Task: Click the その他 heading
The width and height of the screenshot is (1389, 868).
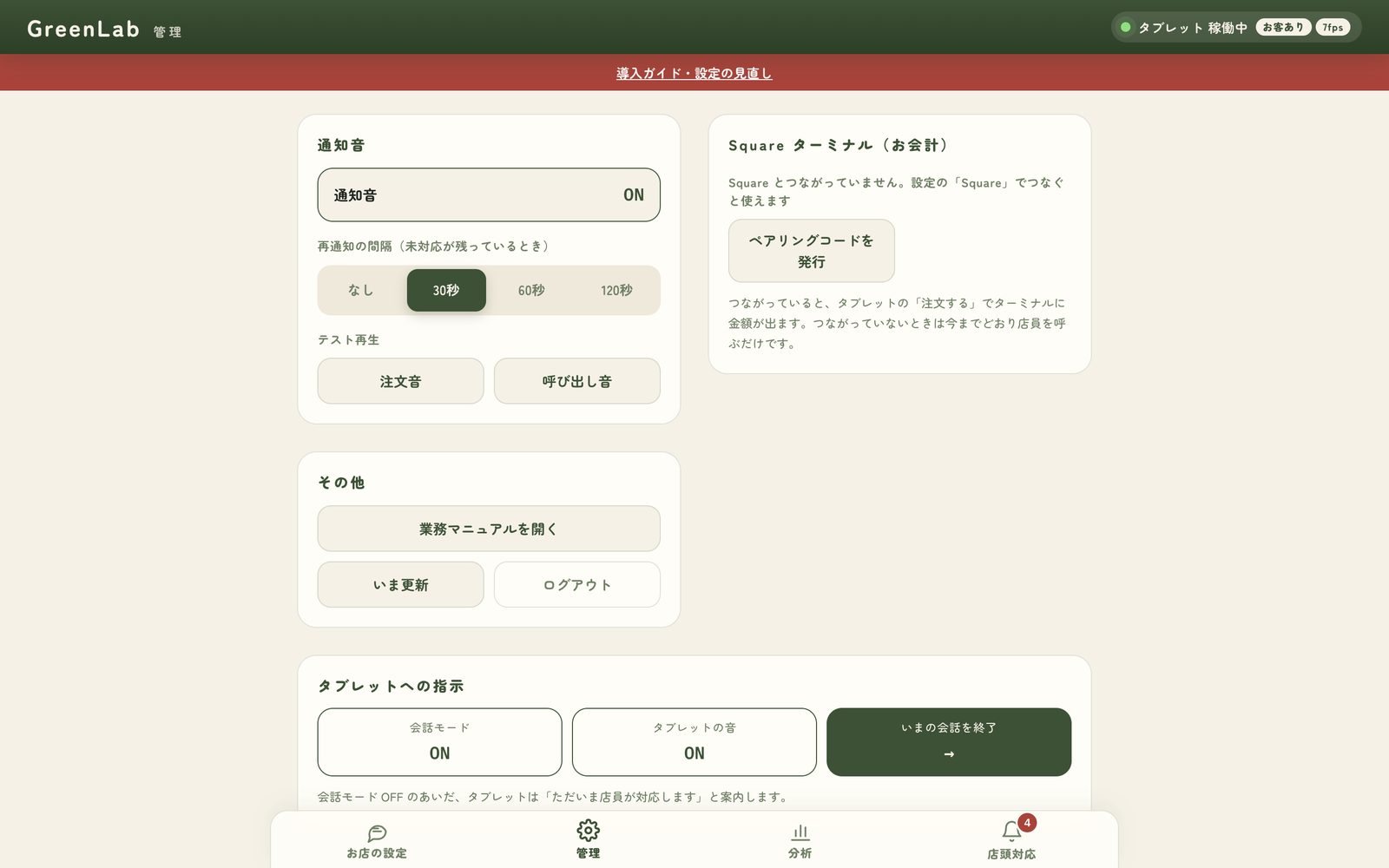Action: (x=341, y=483)
